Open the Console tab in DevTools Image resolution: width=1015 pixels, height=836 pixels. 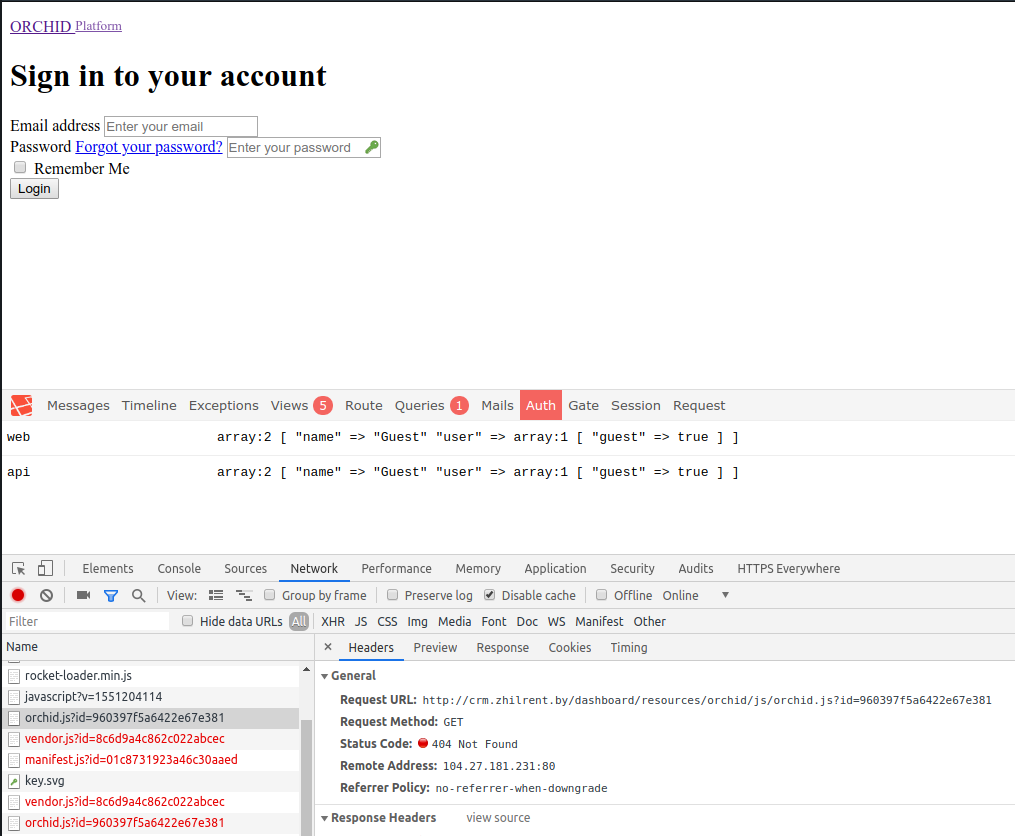click(x=179, y=568)
